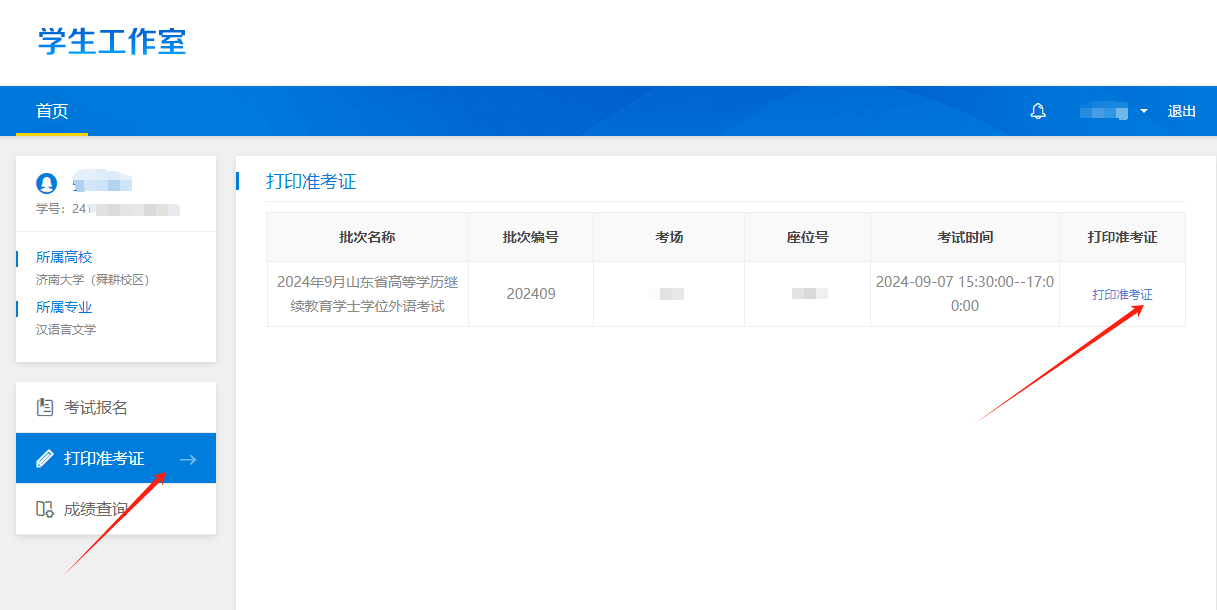Click the 批次编号 column header
This screenshot has width=1217, height=610.
coord(530,236)
